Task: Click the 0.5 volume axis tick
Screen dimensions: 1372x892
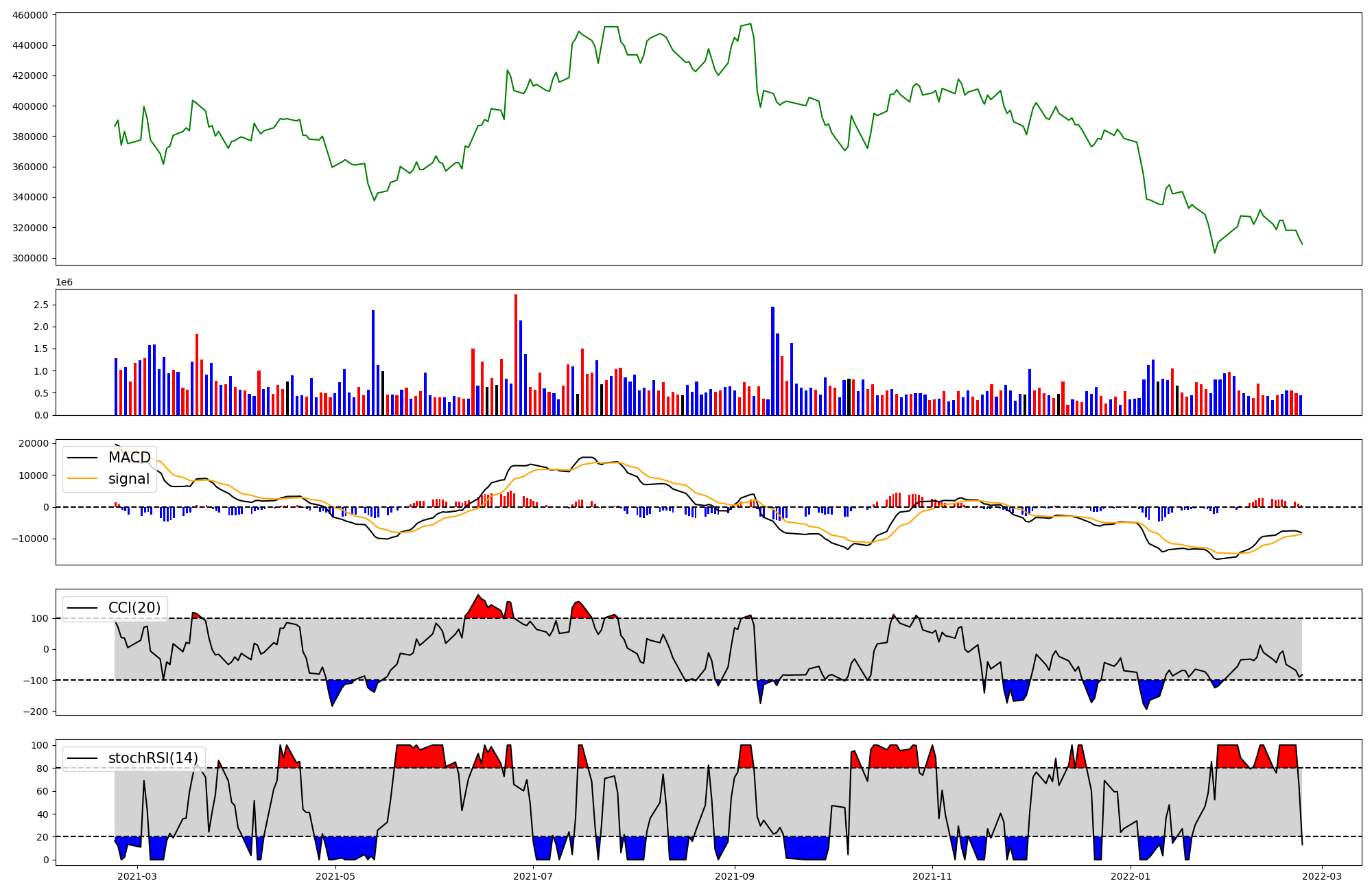Action: point(40,393)
